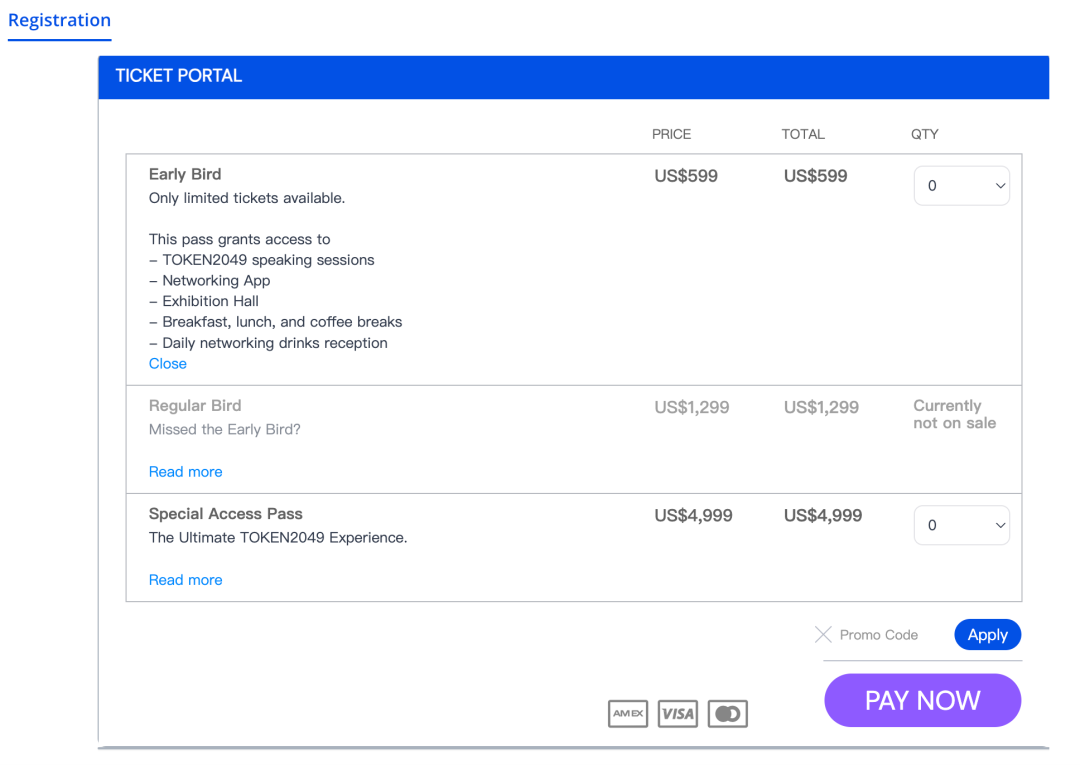
Task: Click the Early Bird ticket title
Action: click(x=185, y=174)
